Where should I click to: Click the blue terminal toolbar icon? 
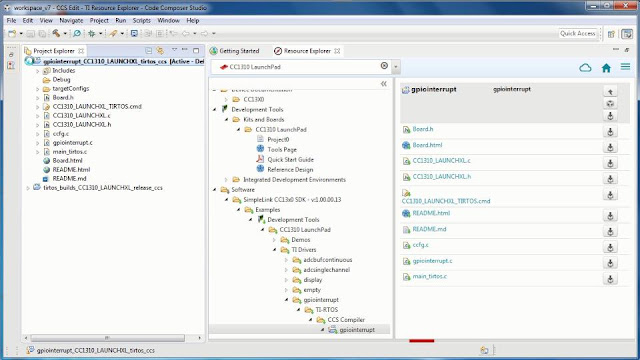[134, 33]
